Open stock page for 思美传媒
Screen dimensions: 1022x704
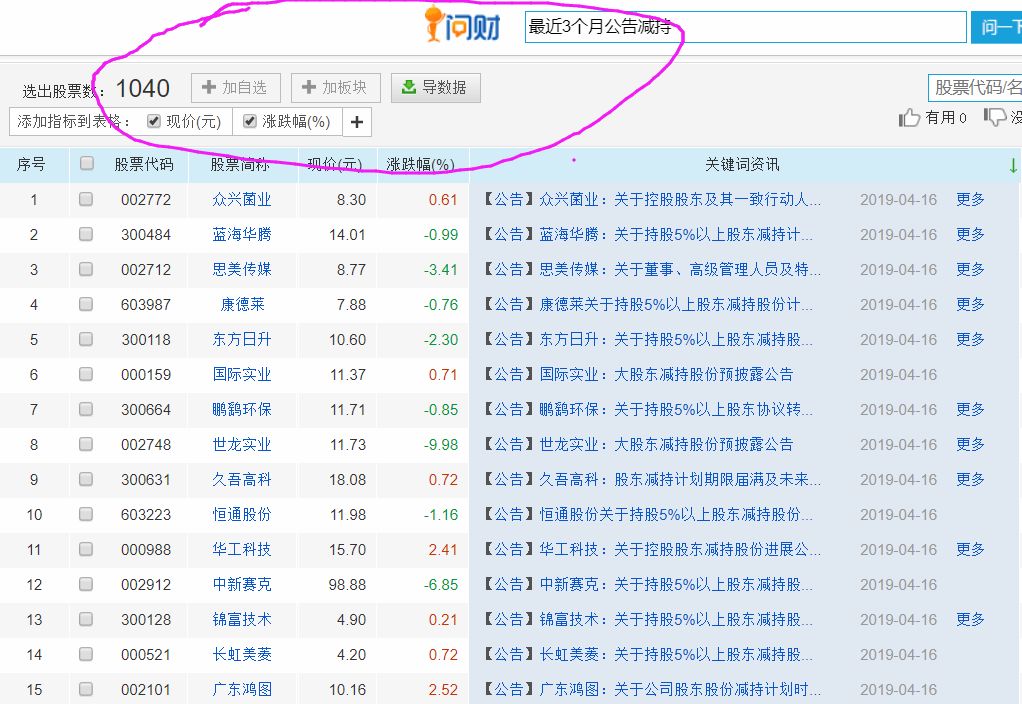[244, 269]
